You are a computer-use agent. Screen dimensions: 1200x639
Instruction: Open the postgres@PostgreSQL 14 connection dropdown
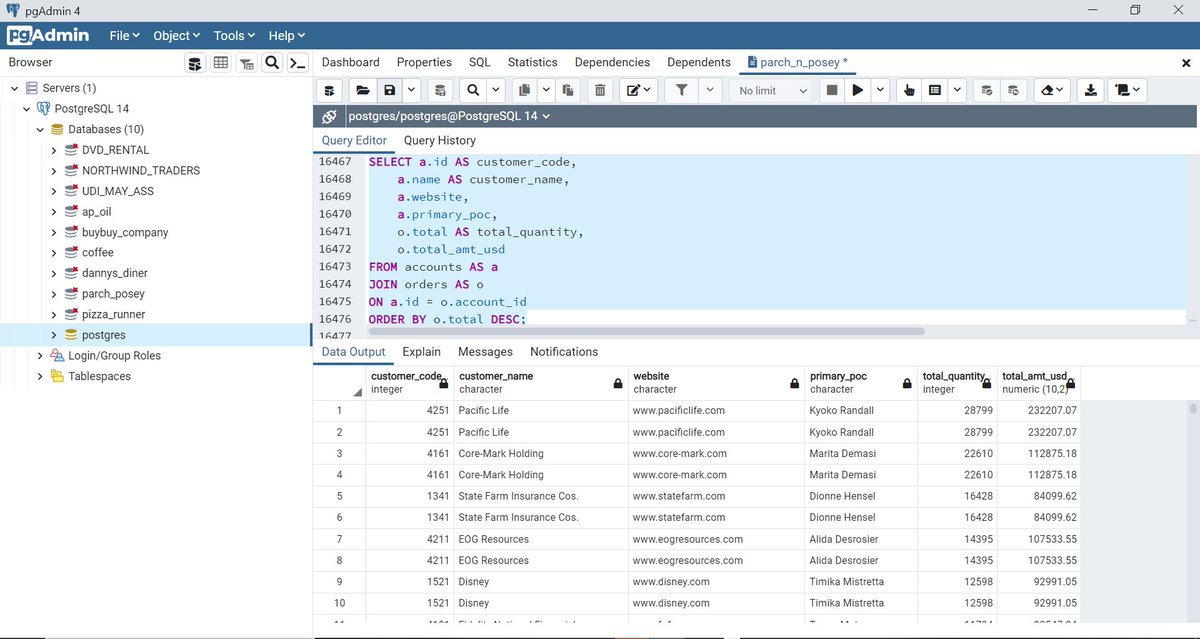[449, 116]
